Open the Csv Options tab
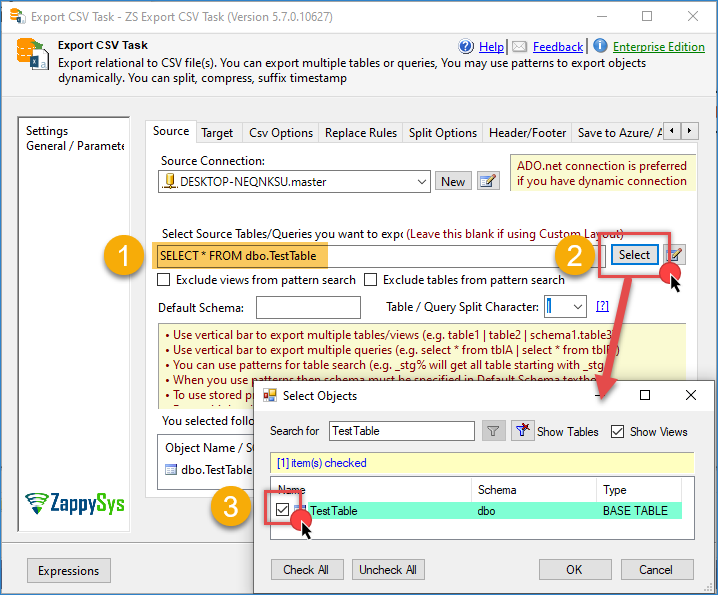718x595 pixels. tap(281, 133)
